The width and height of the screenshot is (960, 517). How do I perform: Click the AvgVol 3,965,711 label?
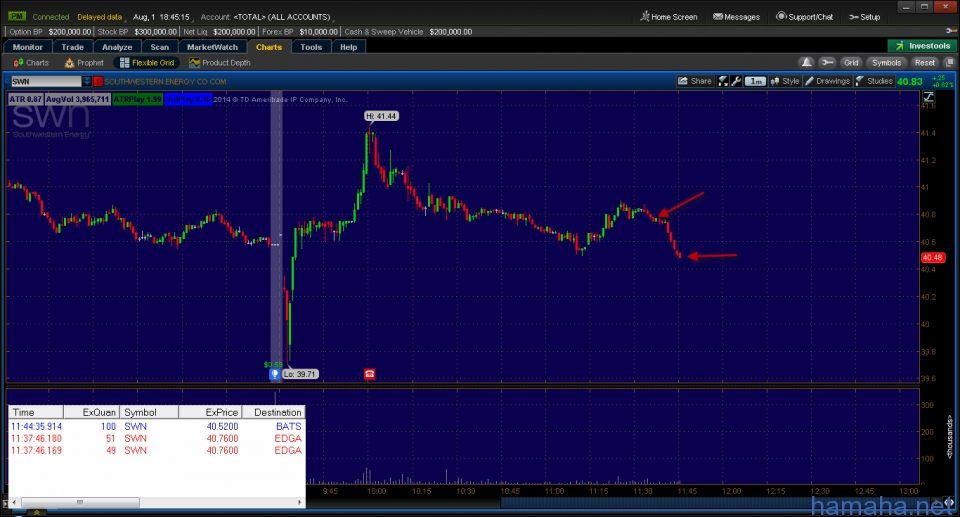78,99
